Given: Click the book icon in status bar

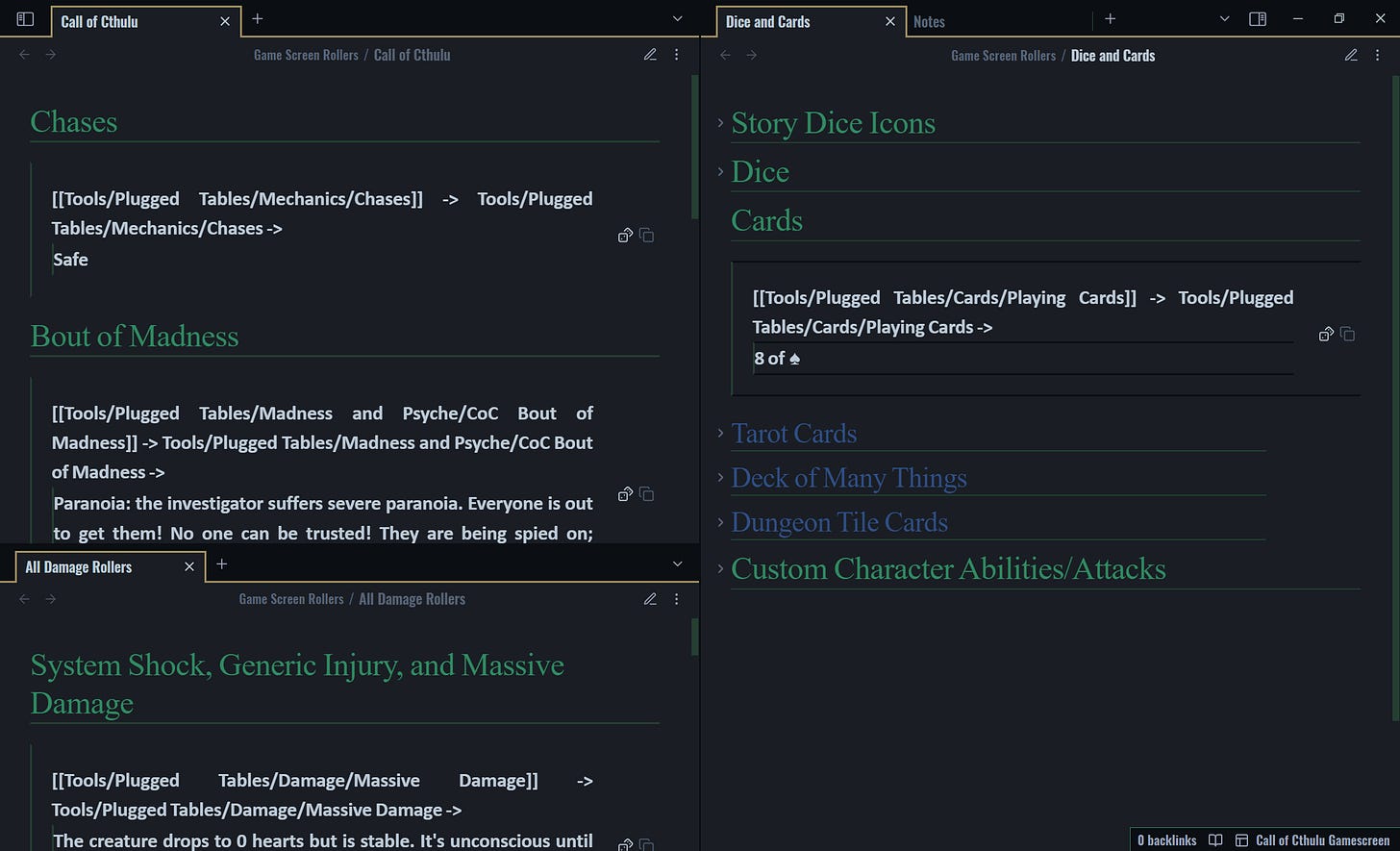Looking at the screenshot, I should pos(1215,840).
